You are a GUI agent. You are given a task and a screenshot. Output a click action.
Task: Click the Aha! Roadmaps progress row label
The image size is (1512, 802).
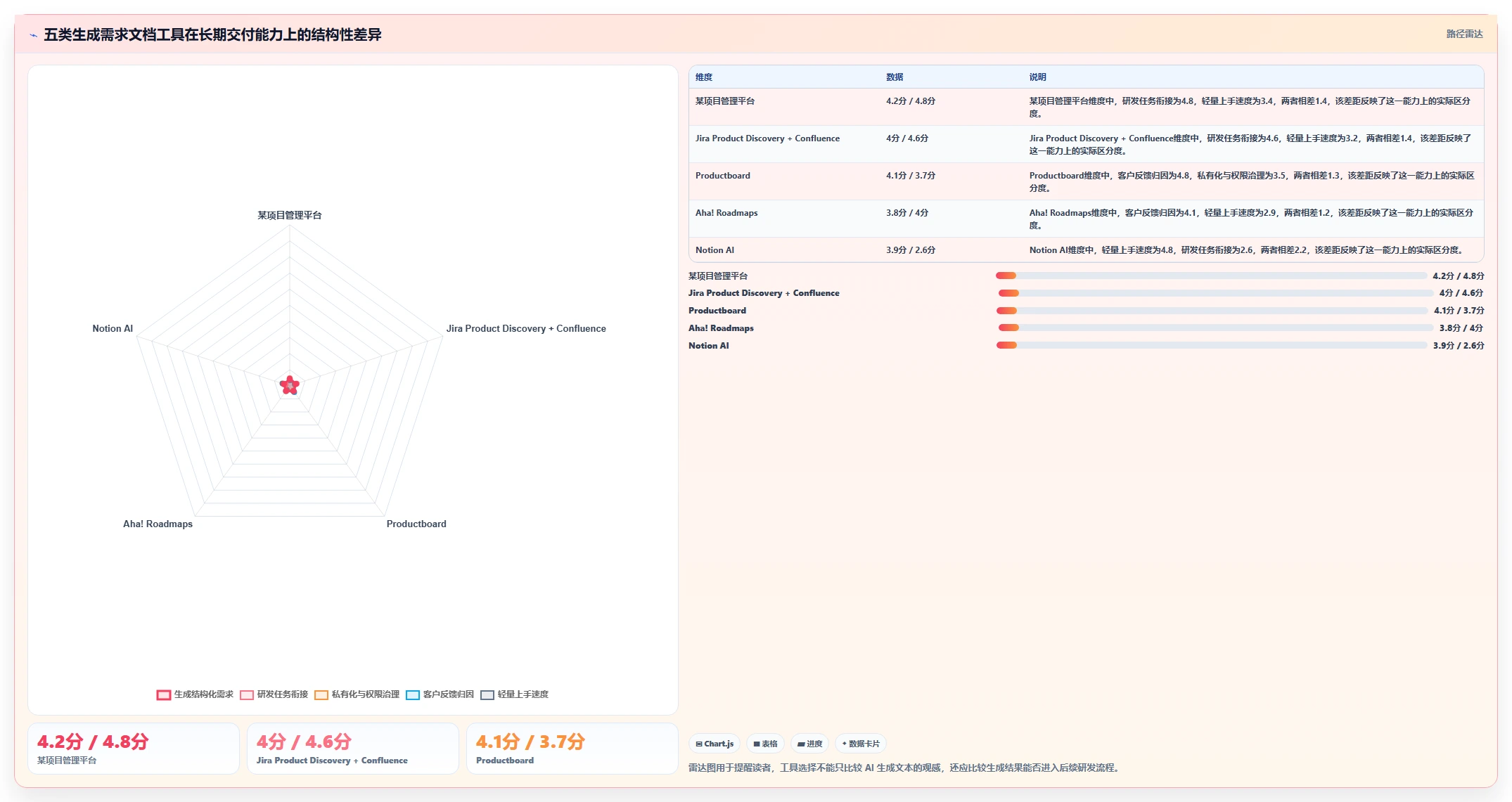(721, 328)
